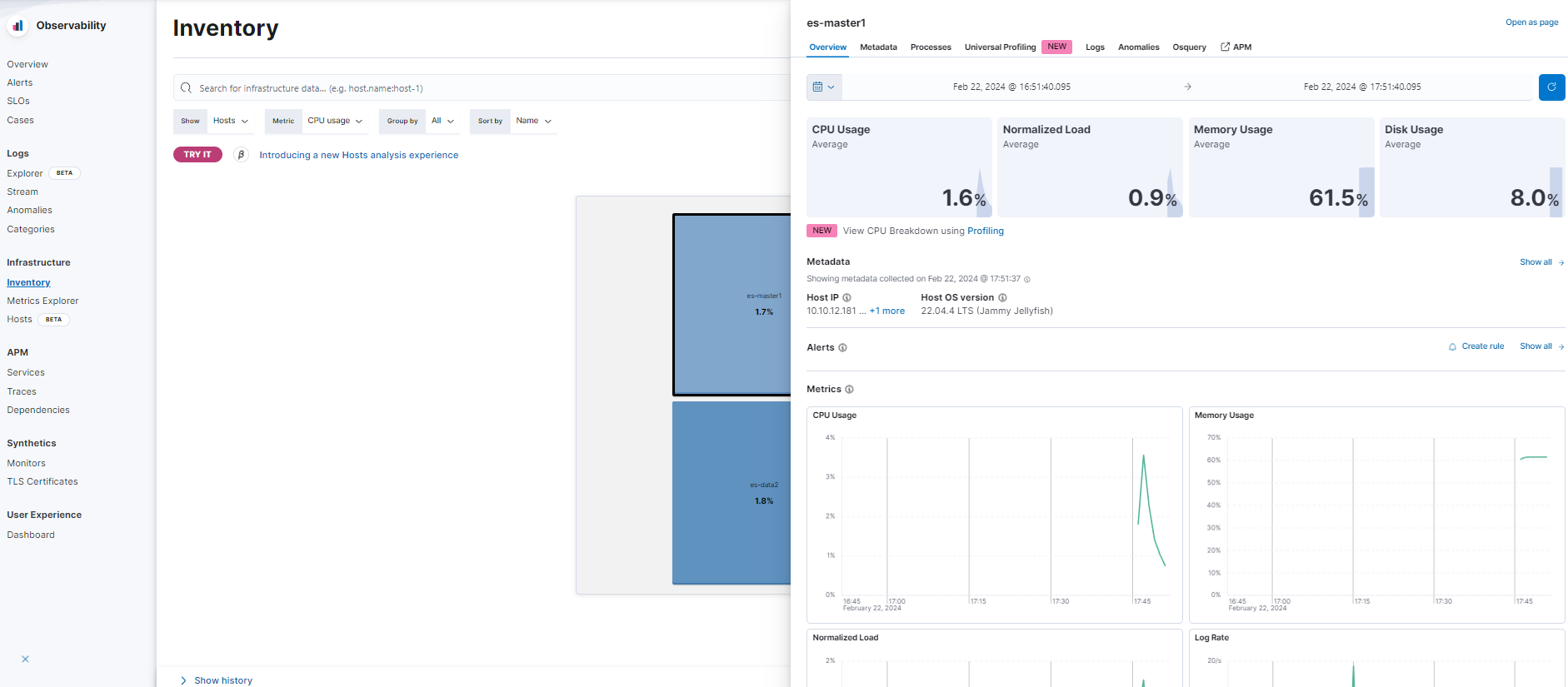Open User Experience Dashboard in the sidebar

31,535
